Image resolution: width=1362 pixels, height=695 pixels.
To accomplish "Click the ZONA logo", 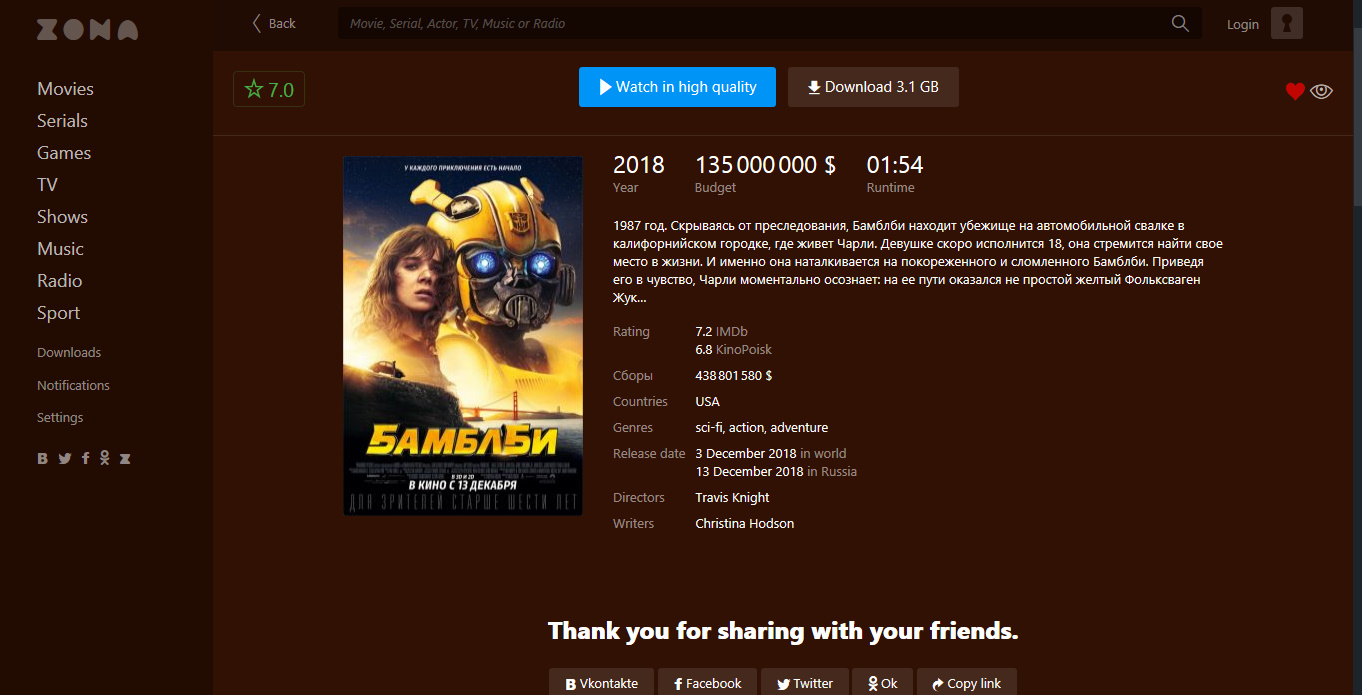I will [87, 29].
